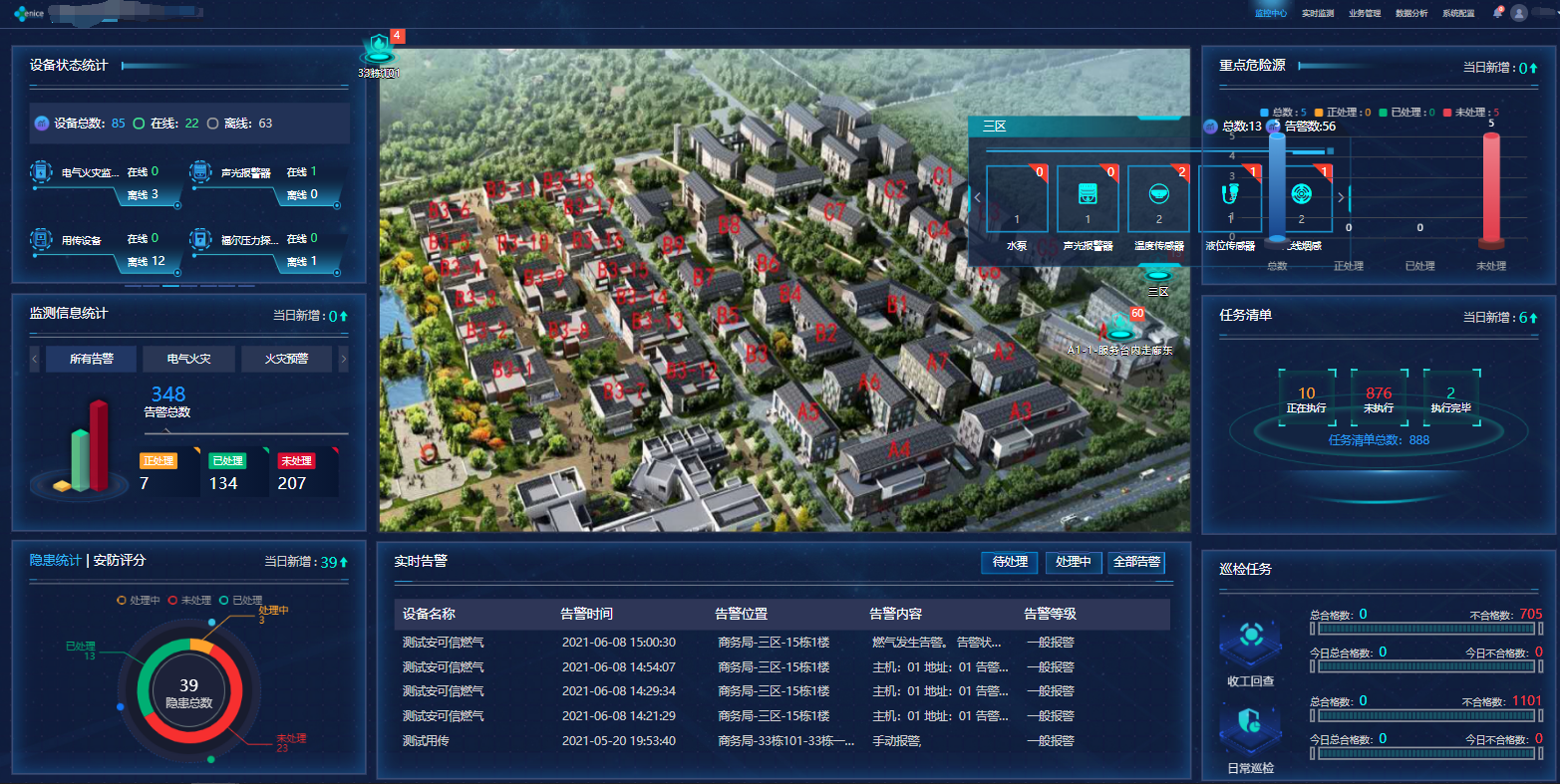Click the user avatar icon in the top bar
This screenshot has height=784, width=1560.
point(1519,13)
